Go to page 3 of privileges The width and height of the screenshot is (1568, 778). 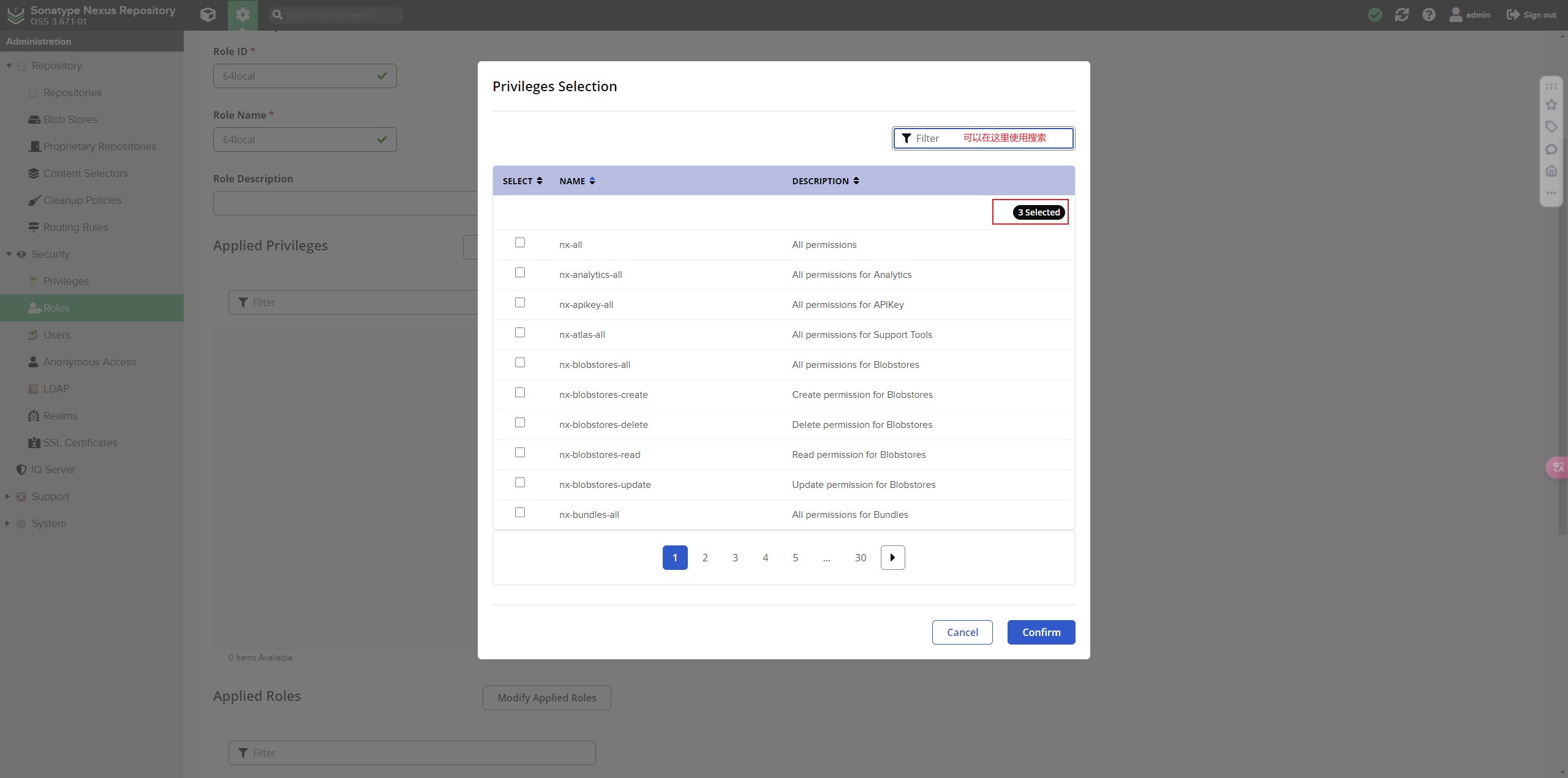point(735,558)
